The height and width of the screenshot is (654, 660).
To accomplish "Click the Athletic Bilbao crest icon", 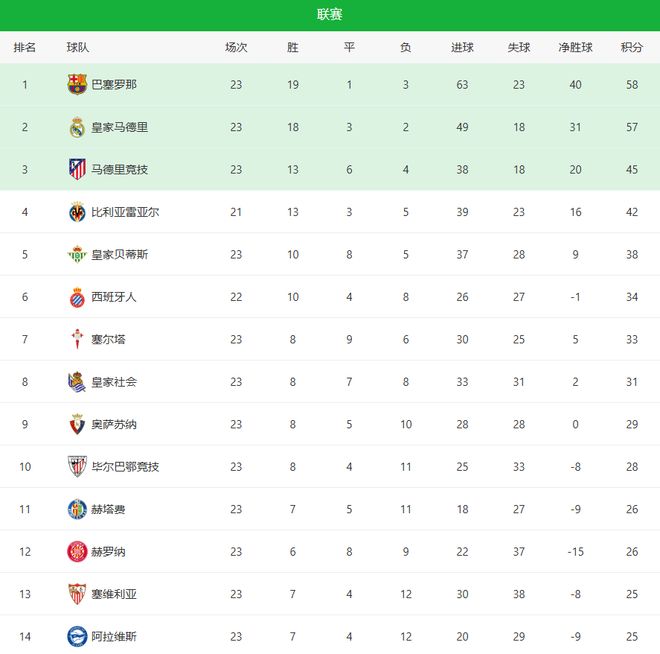I will tap(77, 467).
